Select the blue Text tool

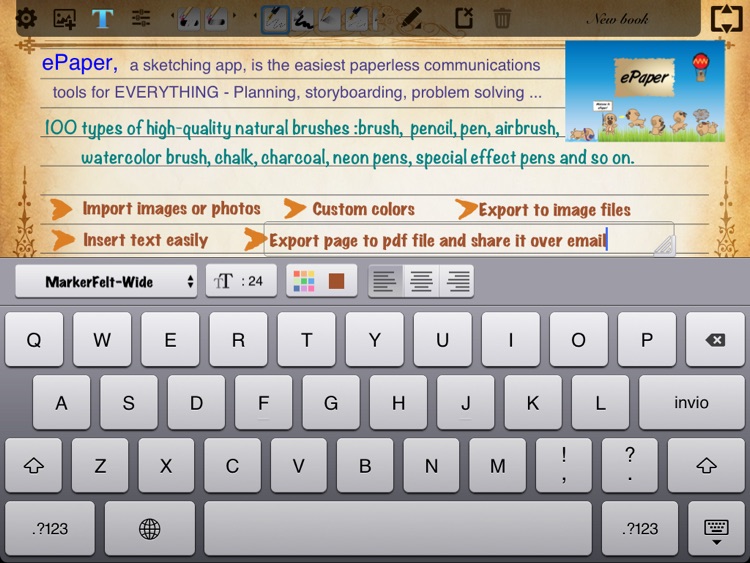(102, 19)
